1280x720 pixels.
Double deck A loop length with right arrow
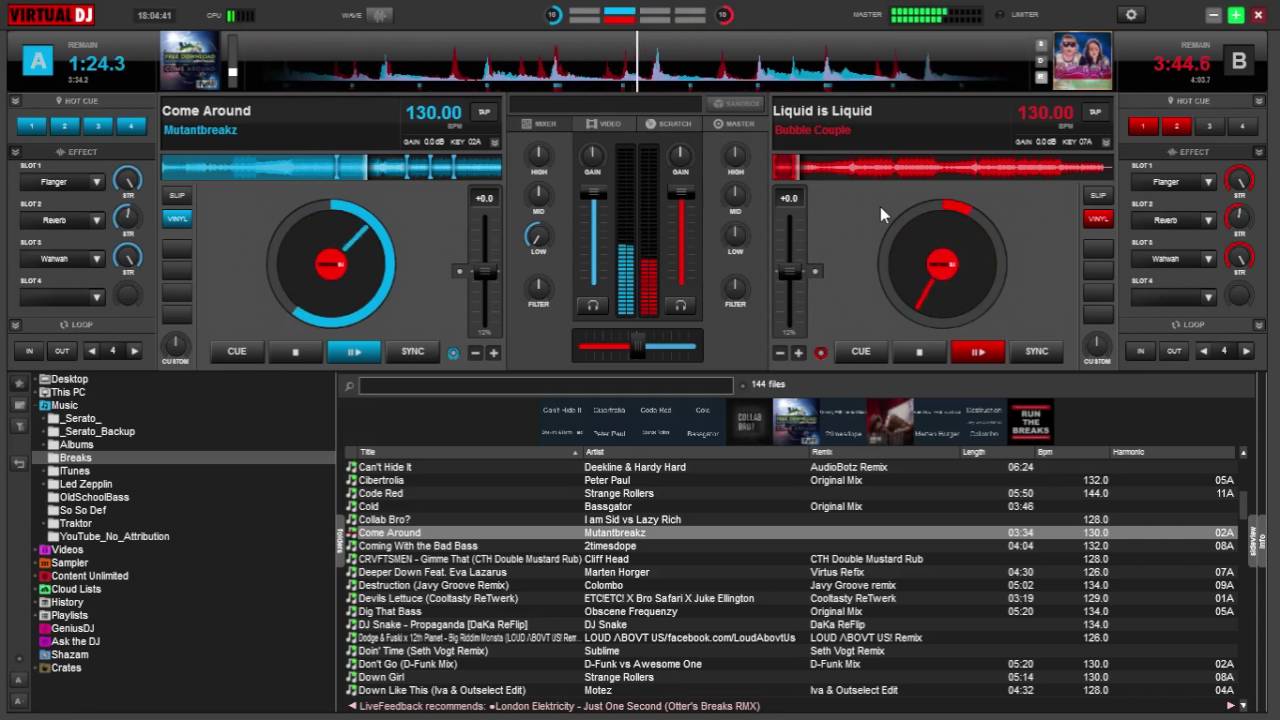tap(134, 351)
